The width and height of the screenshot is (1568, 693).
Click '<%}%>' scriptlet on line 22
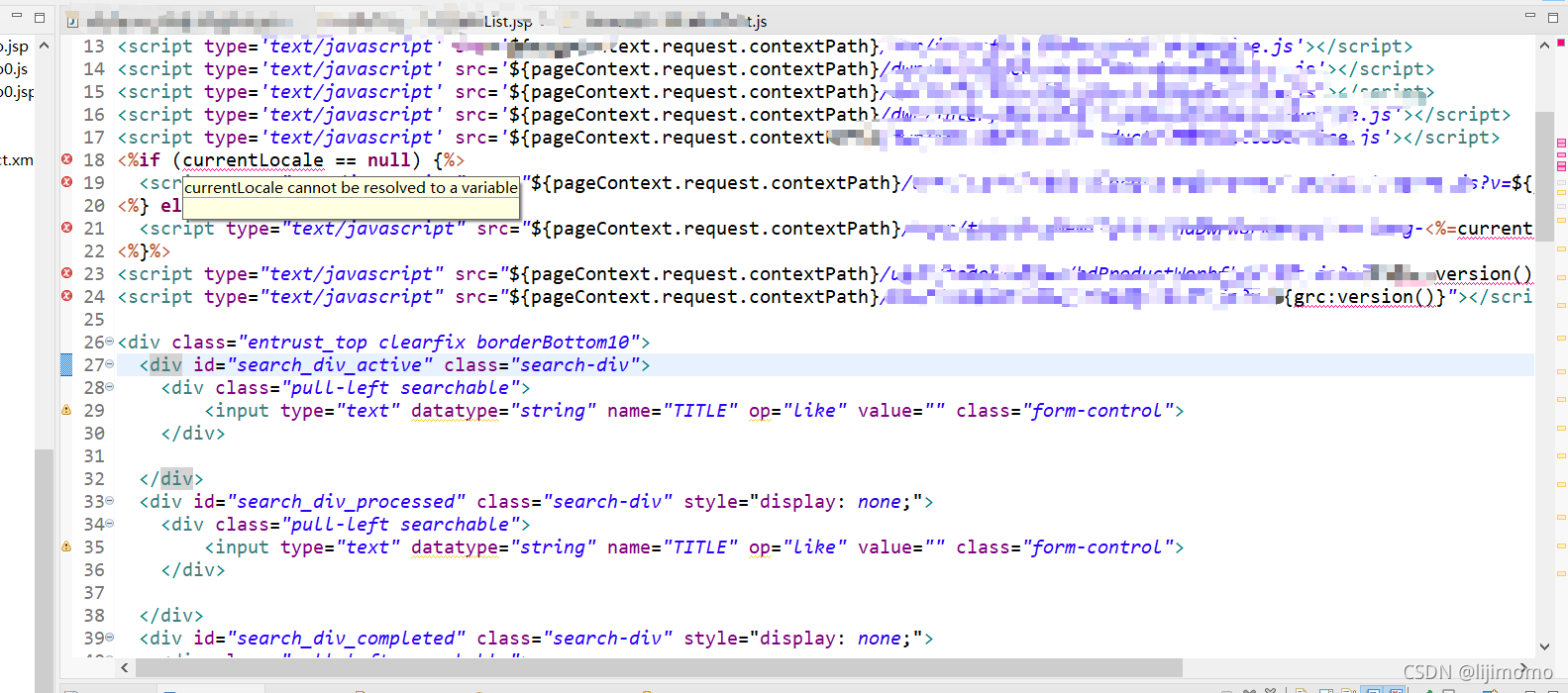145,250
